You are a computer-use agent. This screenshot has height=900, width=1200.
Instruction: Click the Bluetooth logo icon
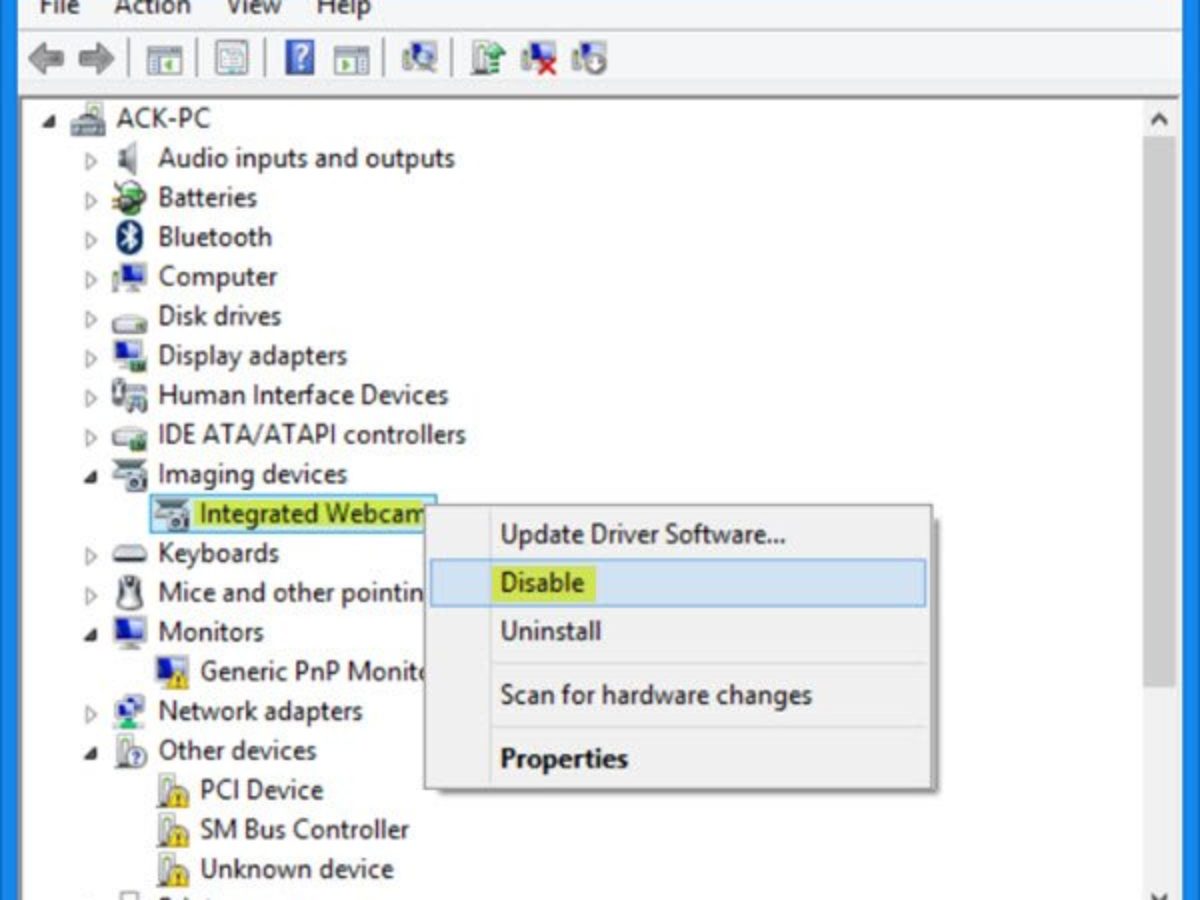pos(129,237)
